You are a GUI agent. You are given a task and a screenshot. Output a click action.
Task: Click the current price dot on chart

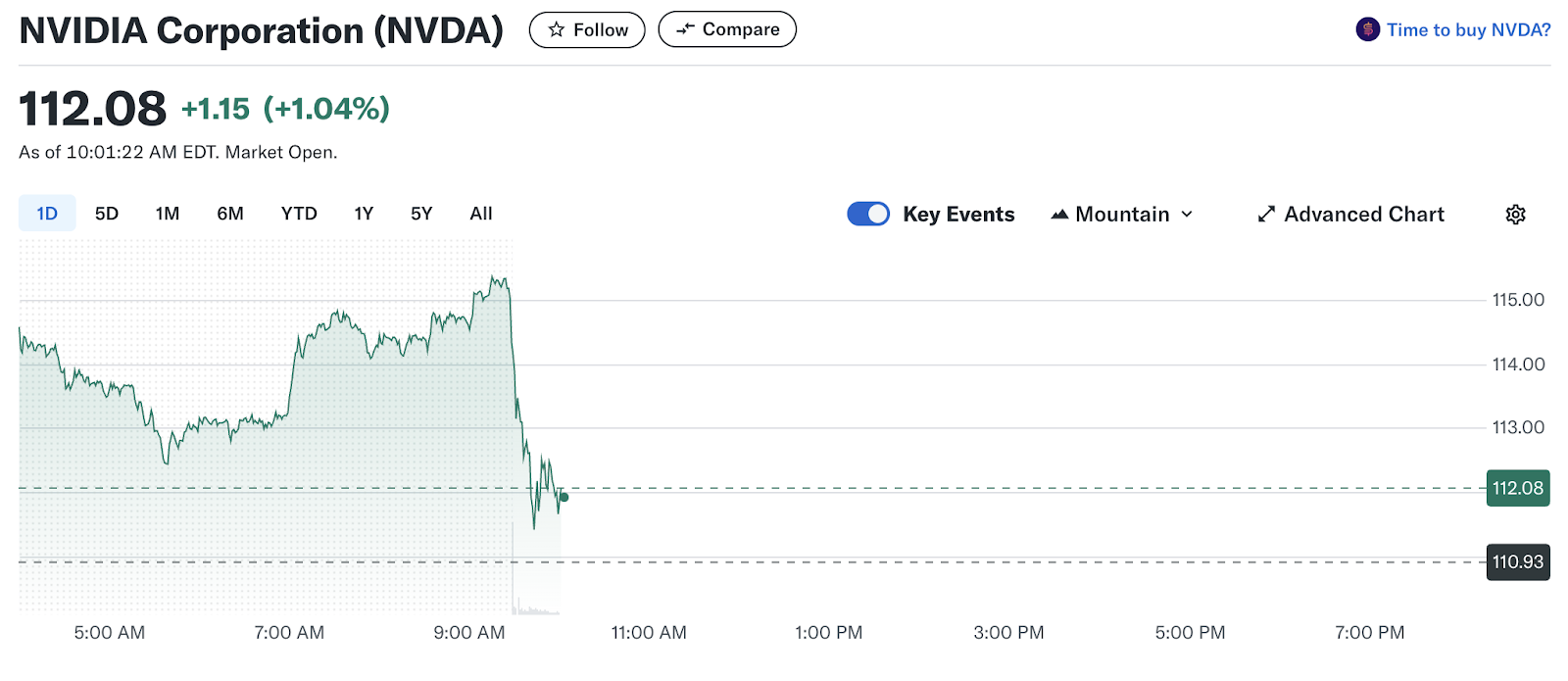(563, 498)
